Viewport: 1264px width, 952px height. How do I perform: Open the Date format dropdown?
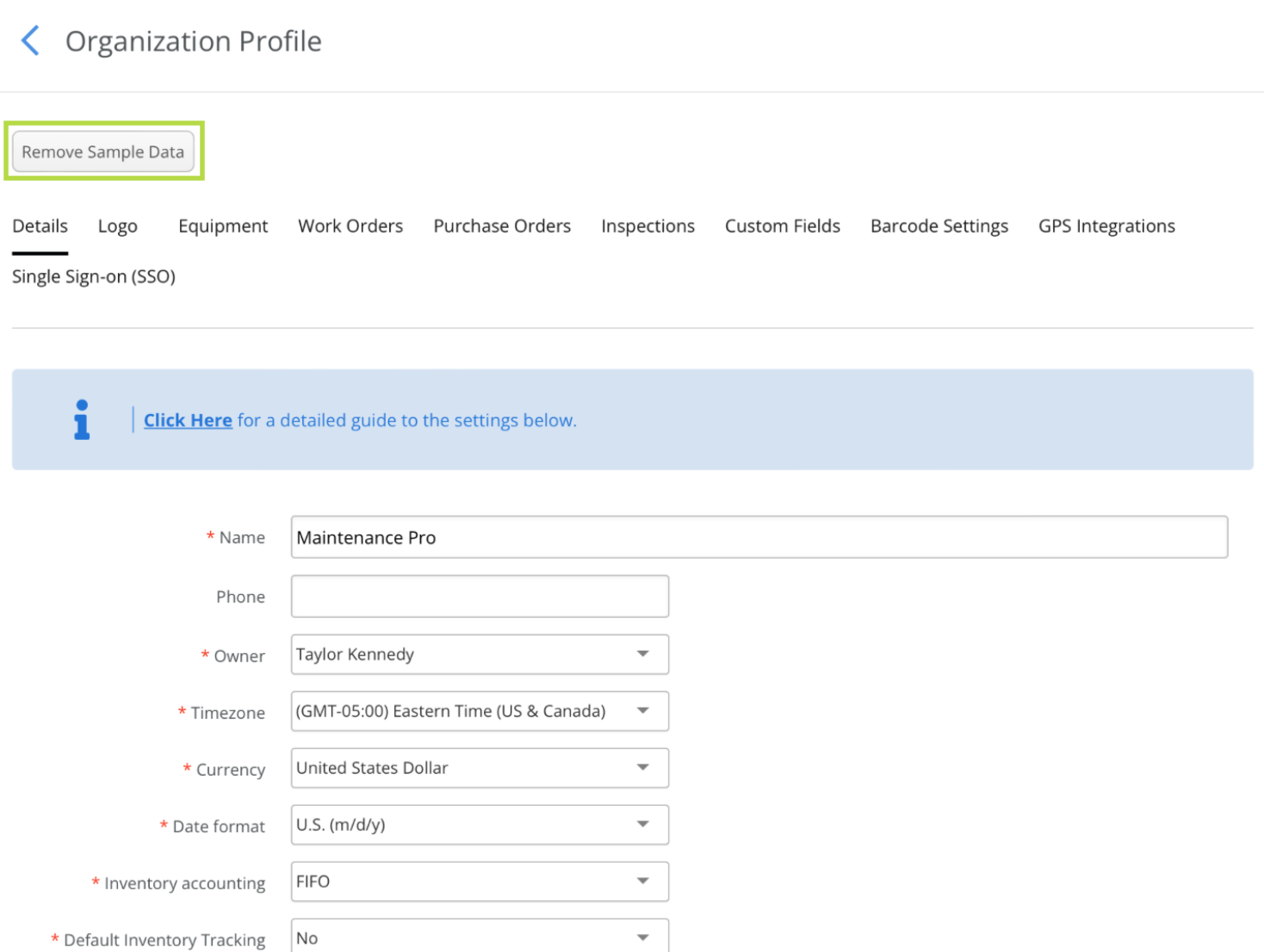[x=480, y=825]
